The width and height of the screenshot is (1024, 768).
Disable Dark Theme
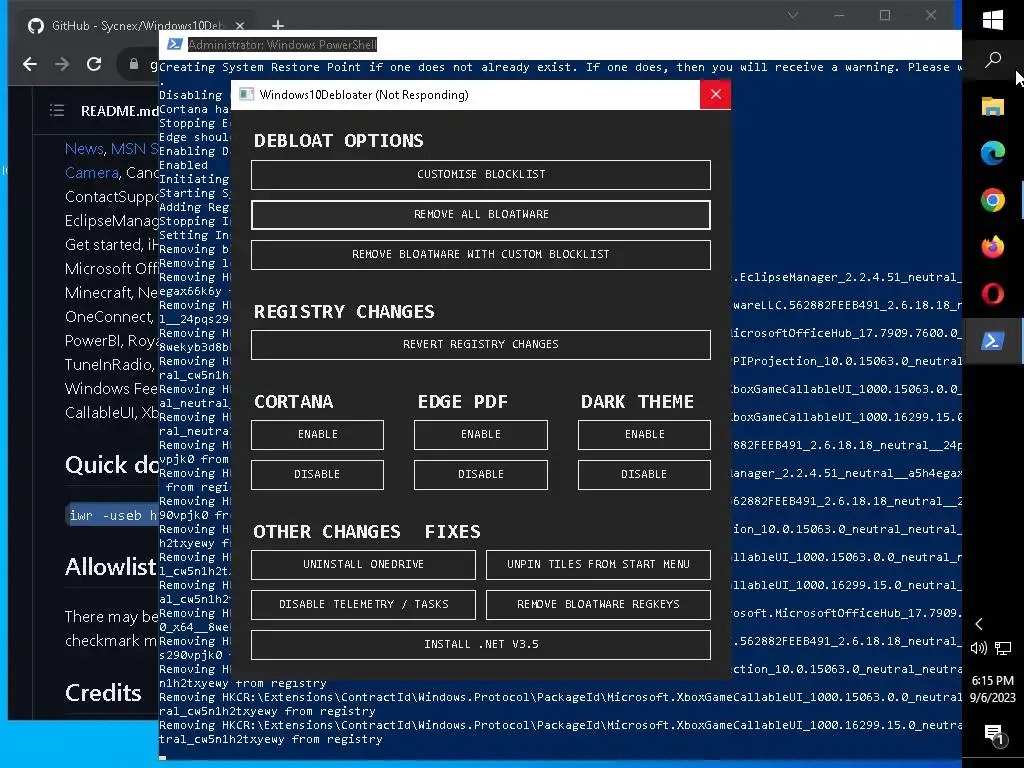[x=644, y=474]
